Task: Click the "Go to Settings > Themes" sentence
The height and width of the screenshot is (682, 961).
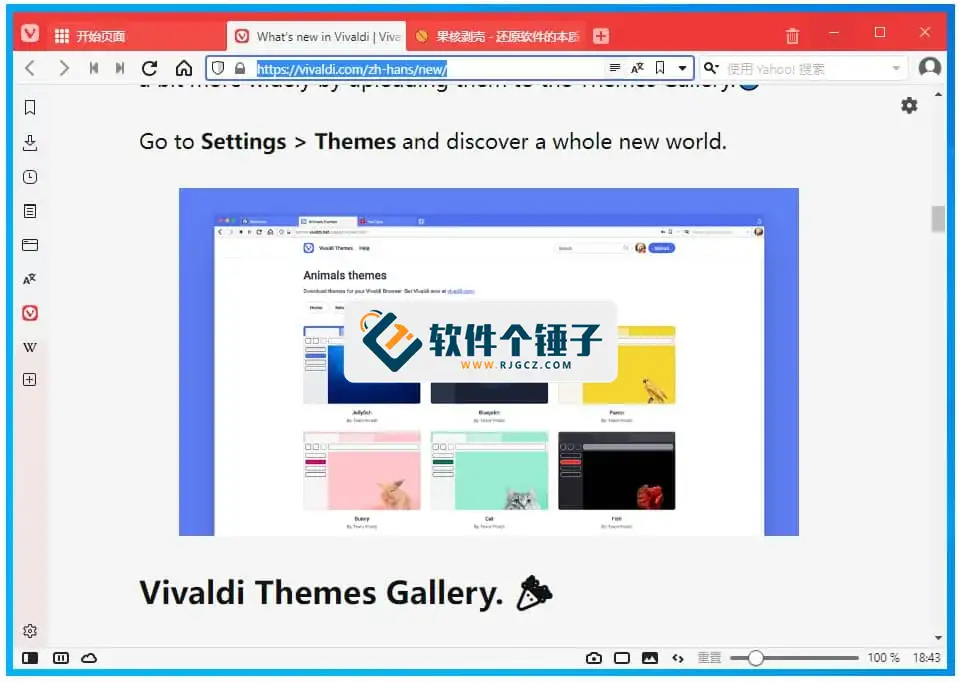Action: [x=433, y=142]
